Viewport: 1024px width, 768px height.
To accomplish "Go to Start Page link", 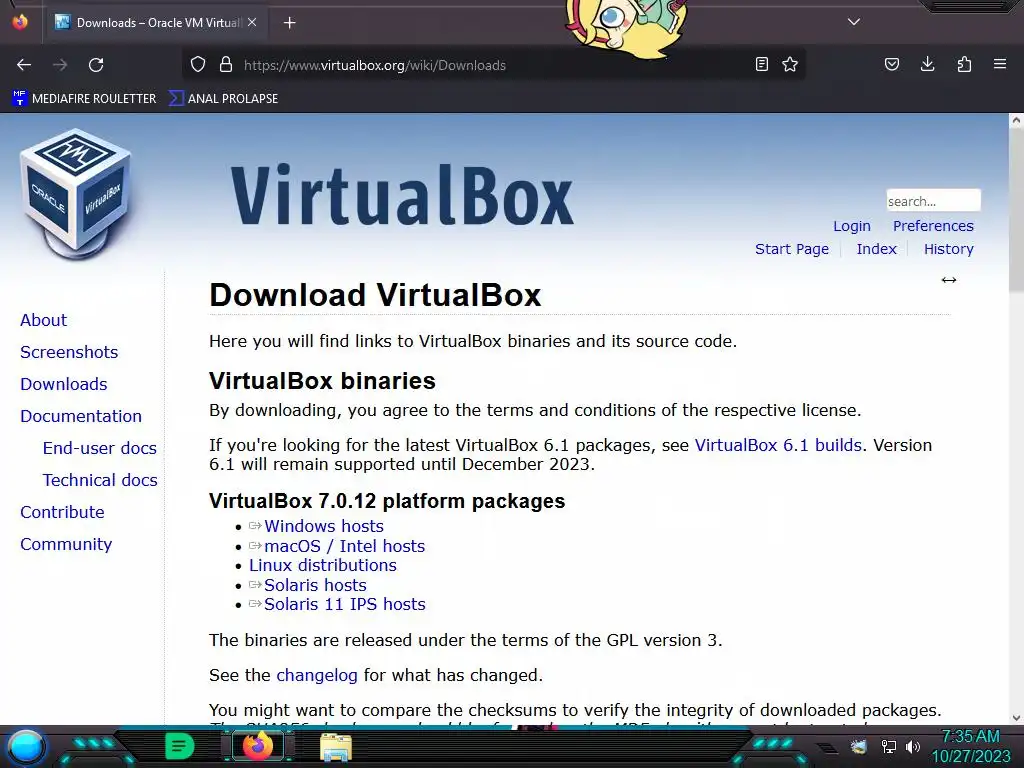I will coord(792,249).
